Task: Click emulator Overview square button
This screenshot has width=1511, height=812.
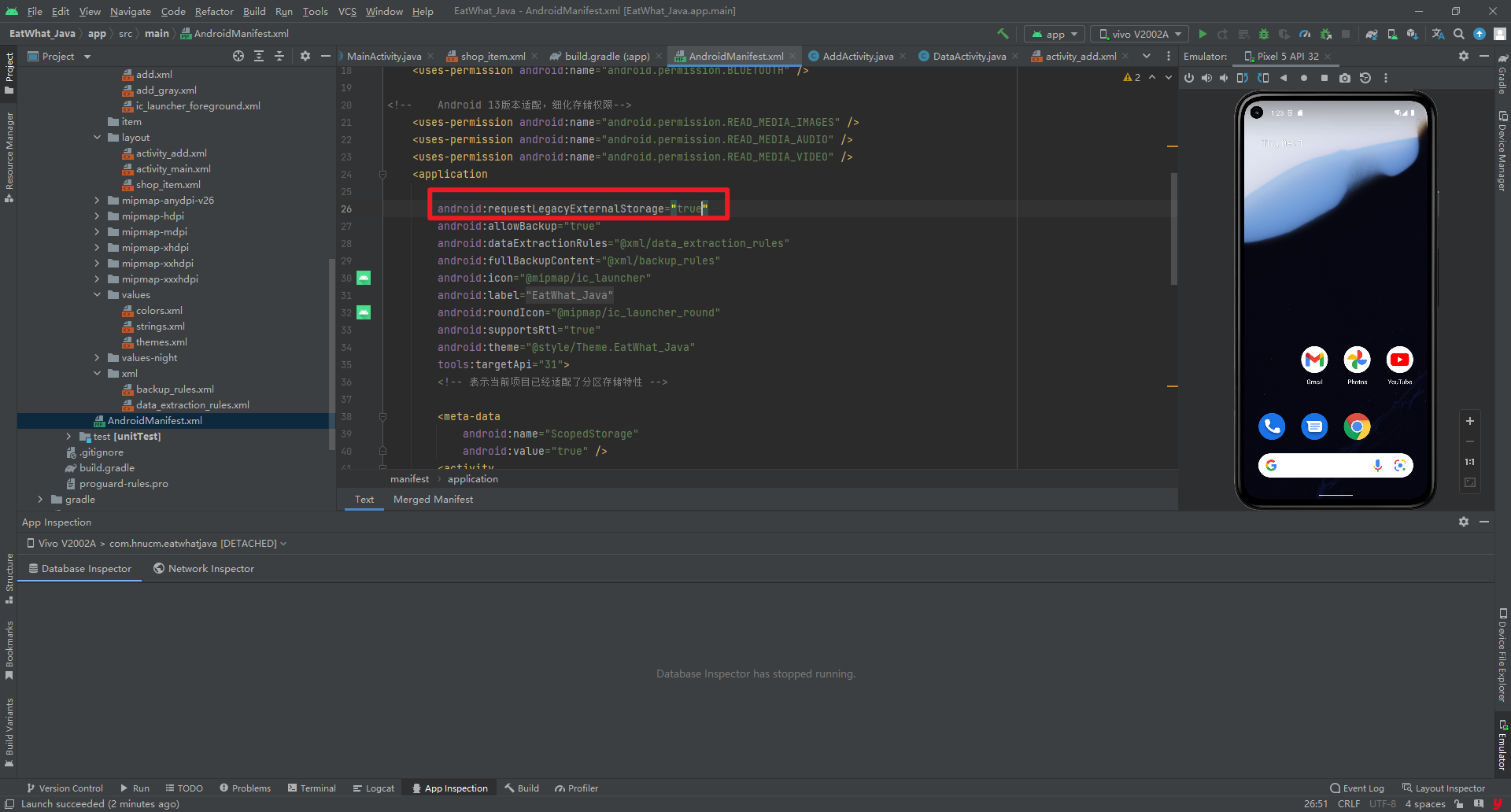Action: coord(1324,78)
